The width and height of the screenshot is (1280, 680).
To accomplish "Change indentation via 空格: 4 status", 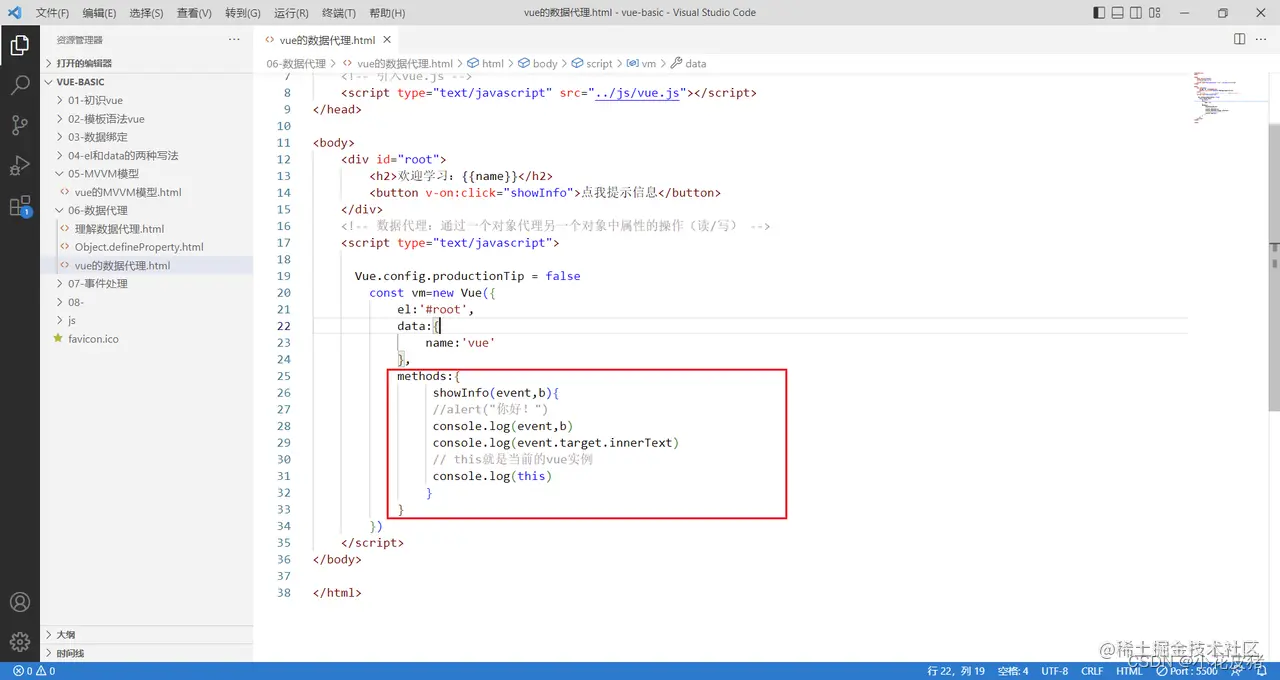I will pos(1013,671).
